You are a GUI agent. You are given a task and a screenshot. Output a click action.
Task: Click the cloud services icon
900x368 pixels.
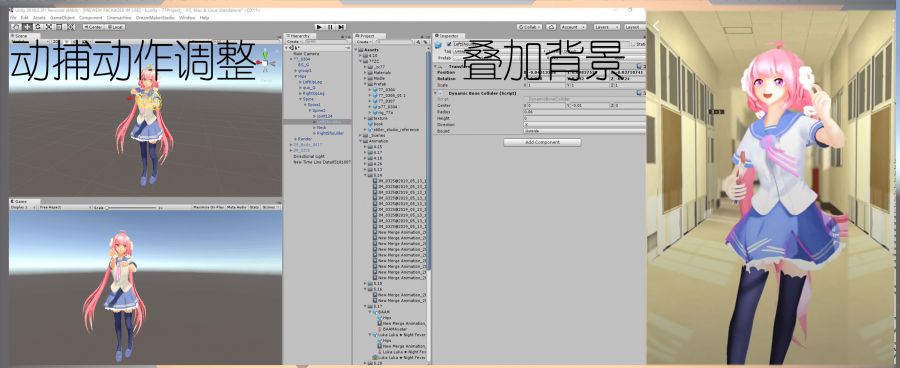551,27
